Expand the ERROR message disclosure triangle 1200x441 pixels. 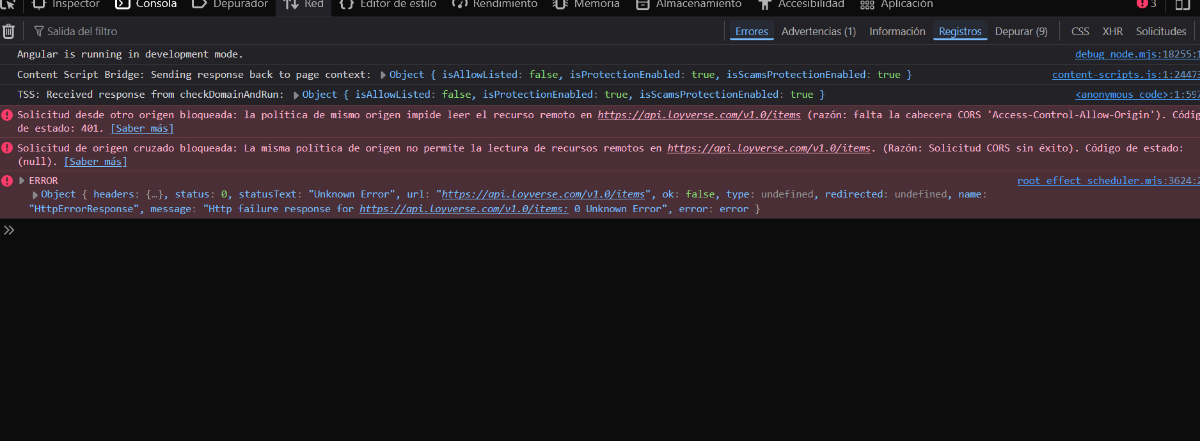click(x=23, y=181)
